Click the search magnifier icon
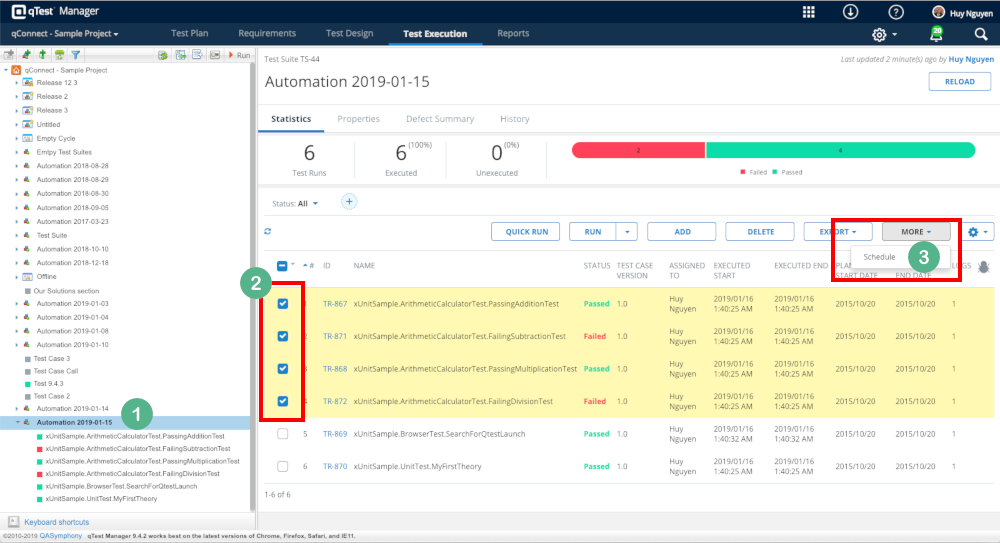The width and height of the screenshot is (1000, 543). pos(981,34)
